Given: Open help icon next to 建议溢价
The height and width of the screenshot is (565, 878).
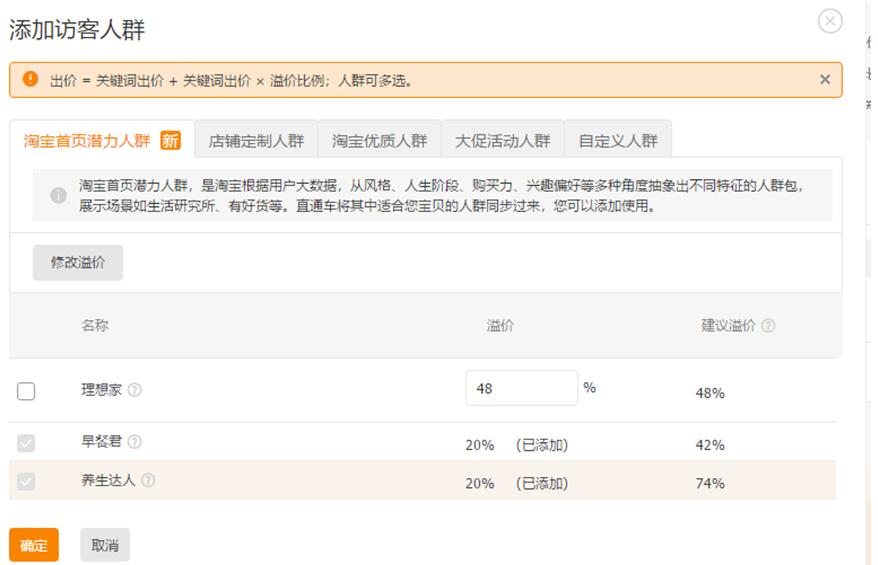Looking at the screenshot, I should (768, 325).
